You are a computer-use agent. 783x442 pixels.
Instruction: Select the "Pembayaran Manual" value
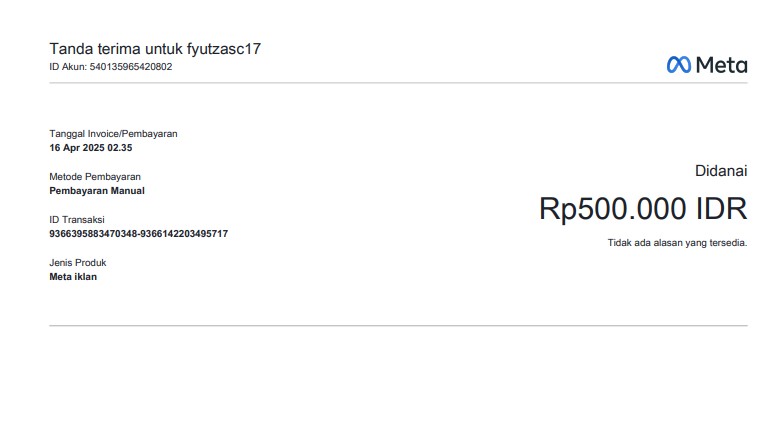coord(97,190)
